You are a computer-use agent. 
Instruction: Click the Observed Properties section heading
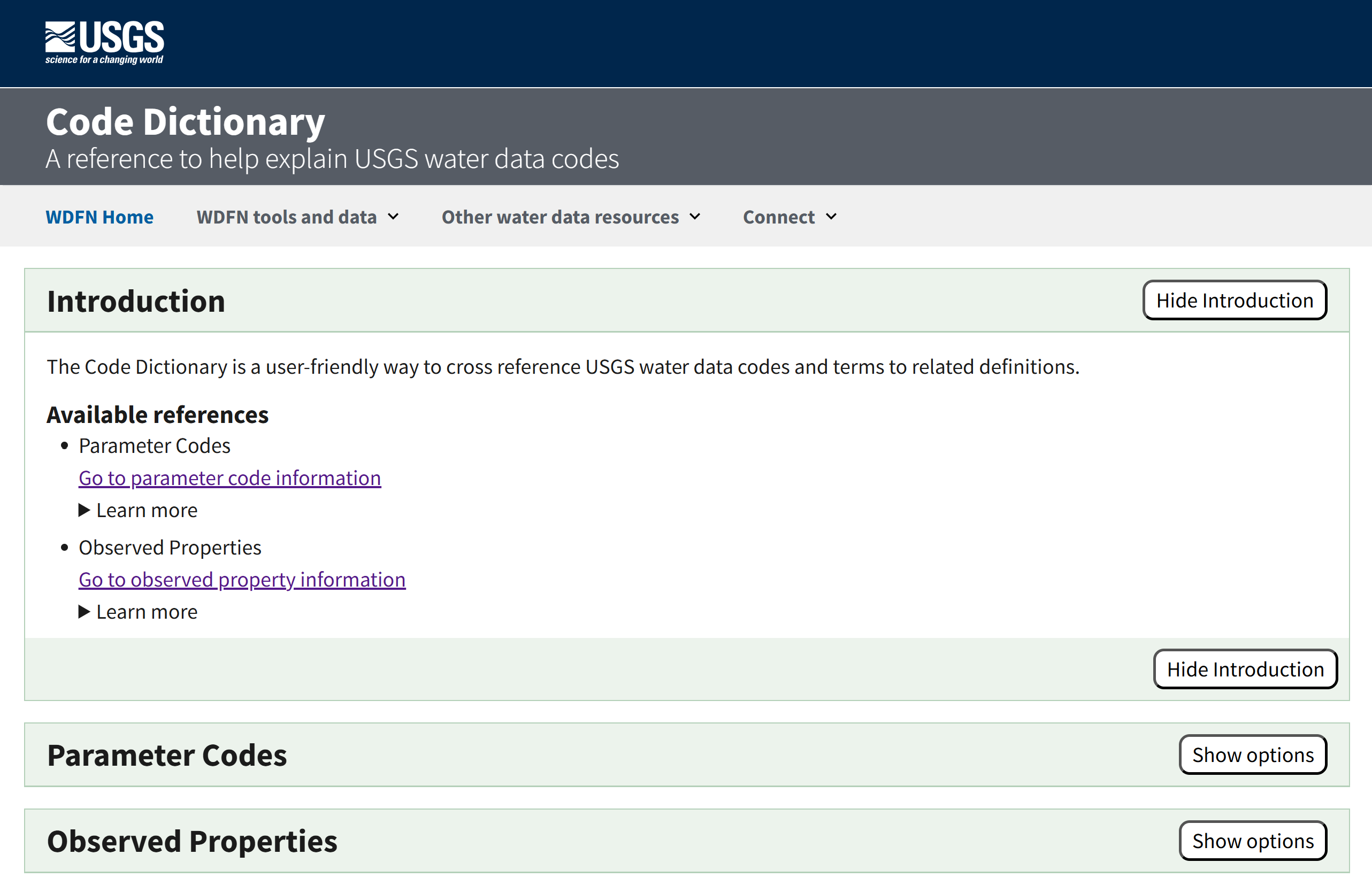[192, 841]
